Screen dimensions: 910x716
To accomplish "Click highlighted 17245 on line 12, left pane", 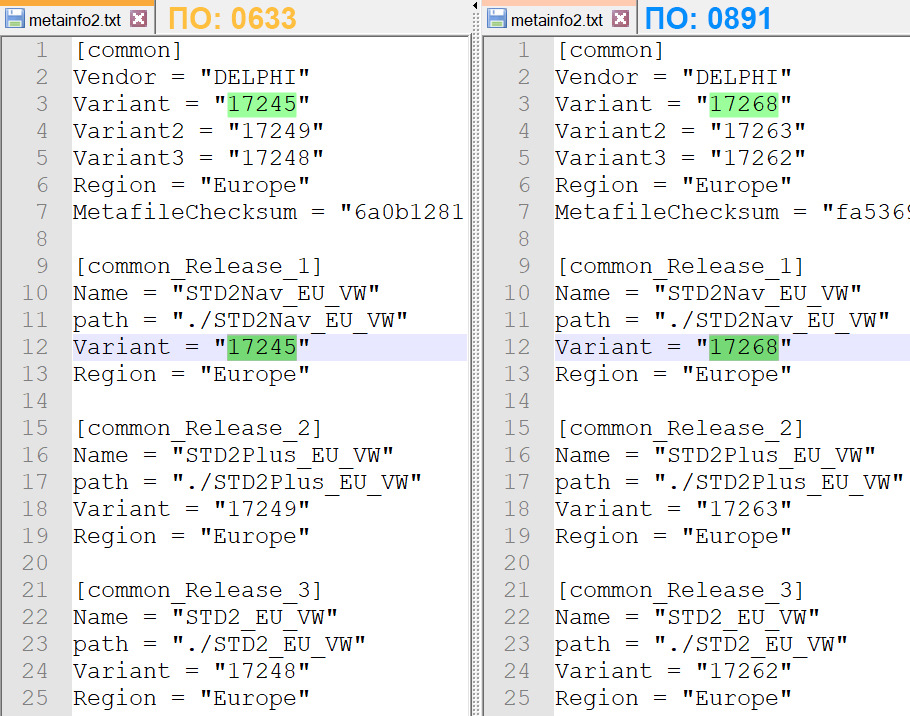I will pyautogui.click(x=261, y=347).
